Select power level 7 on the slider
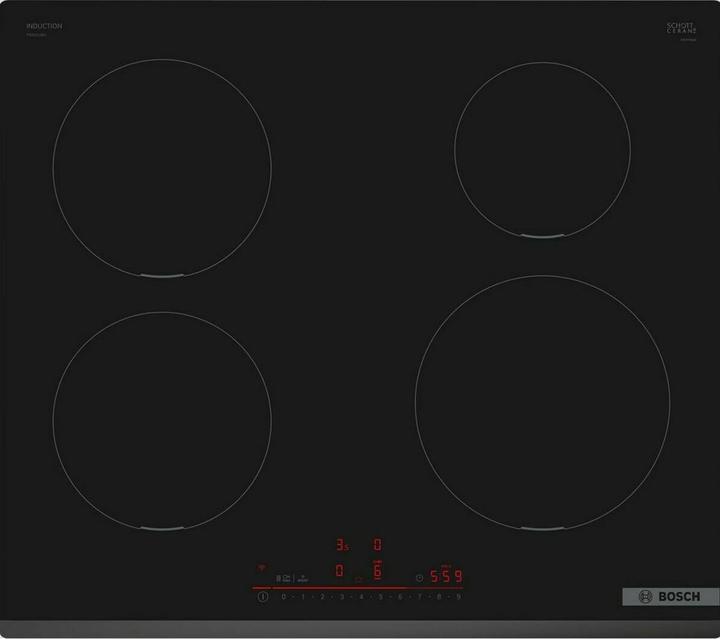720x639 pixels. [x=419, y=597]
